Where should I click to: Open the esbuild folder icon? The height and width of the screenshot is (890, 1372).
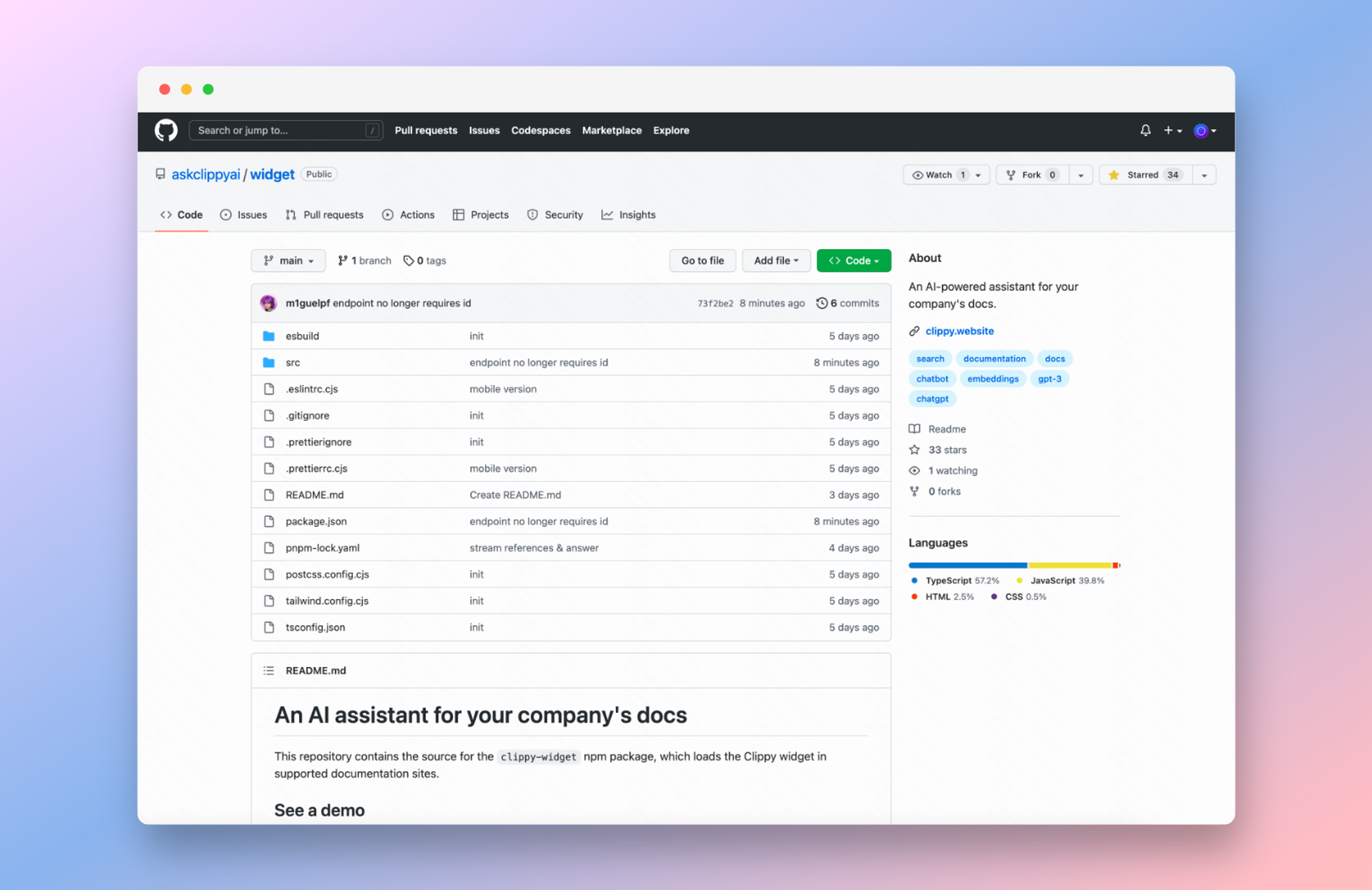tap(269, 336)
